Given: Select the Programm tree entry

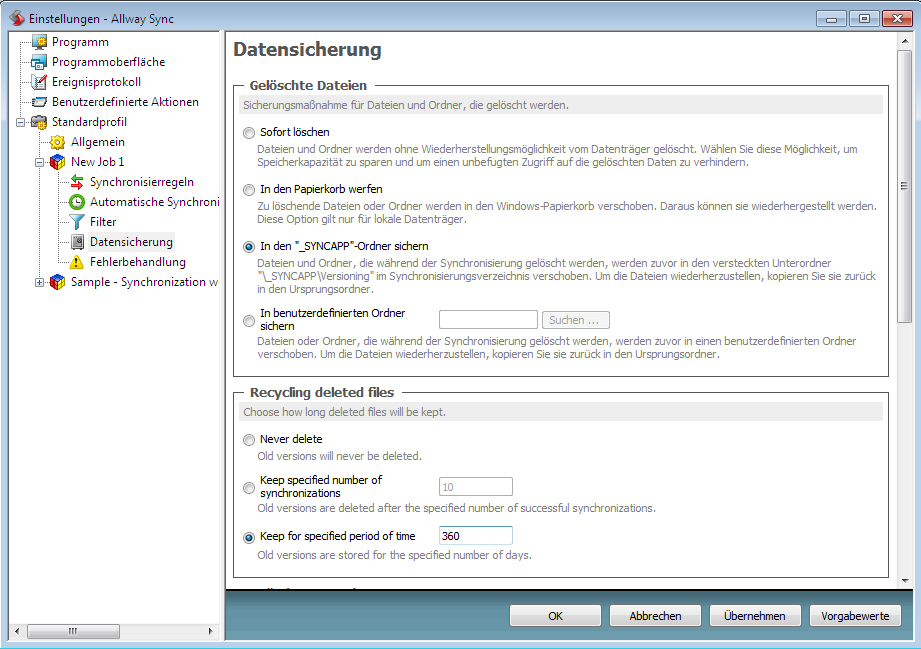Looking at the screenshot, I should click(80, 42).
